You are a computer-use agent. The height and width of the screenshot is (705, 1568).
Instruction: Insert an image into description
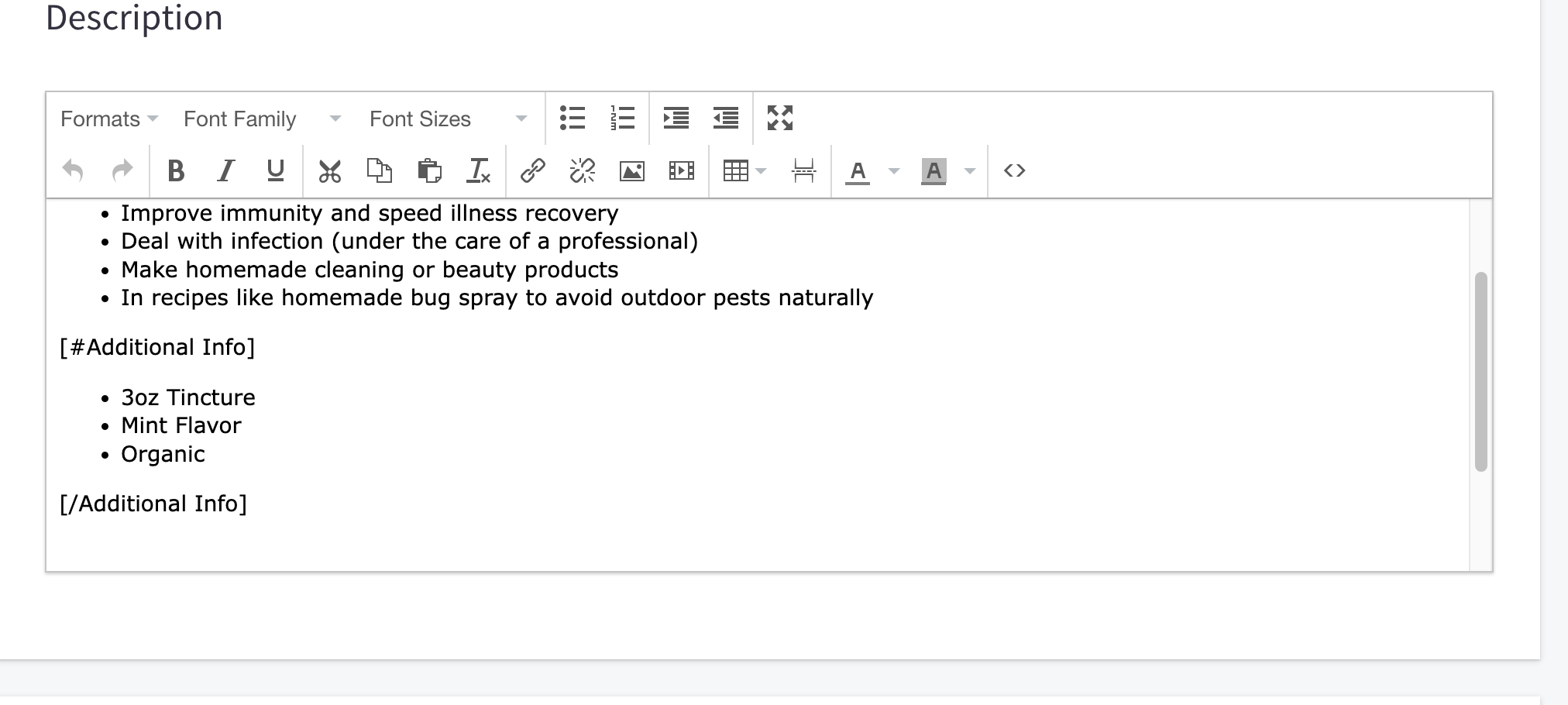(632, 170)
